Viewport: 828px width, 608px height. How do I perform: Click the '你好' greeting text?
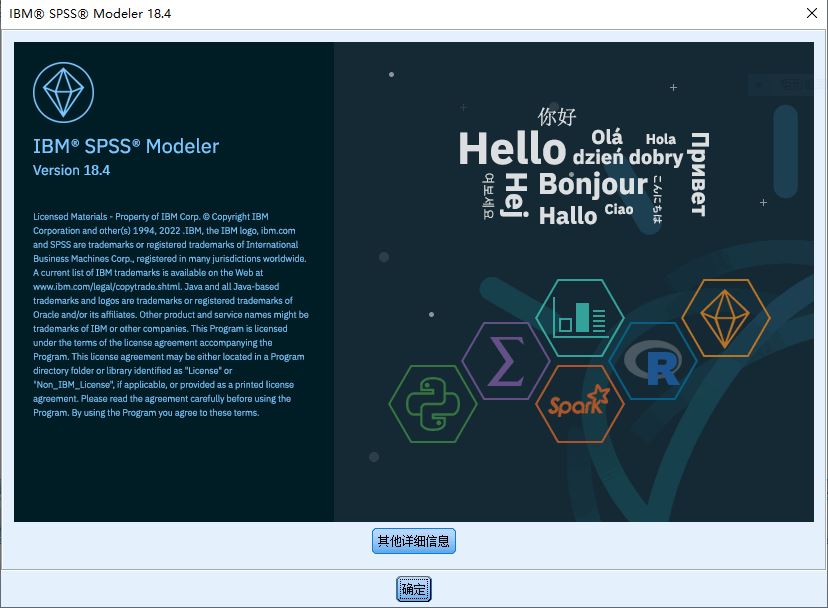coord(557,116)
